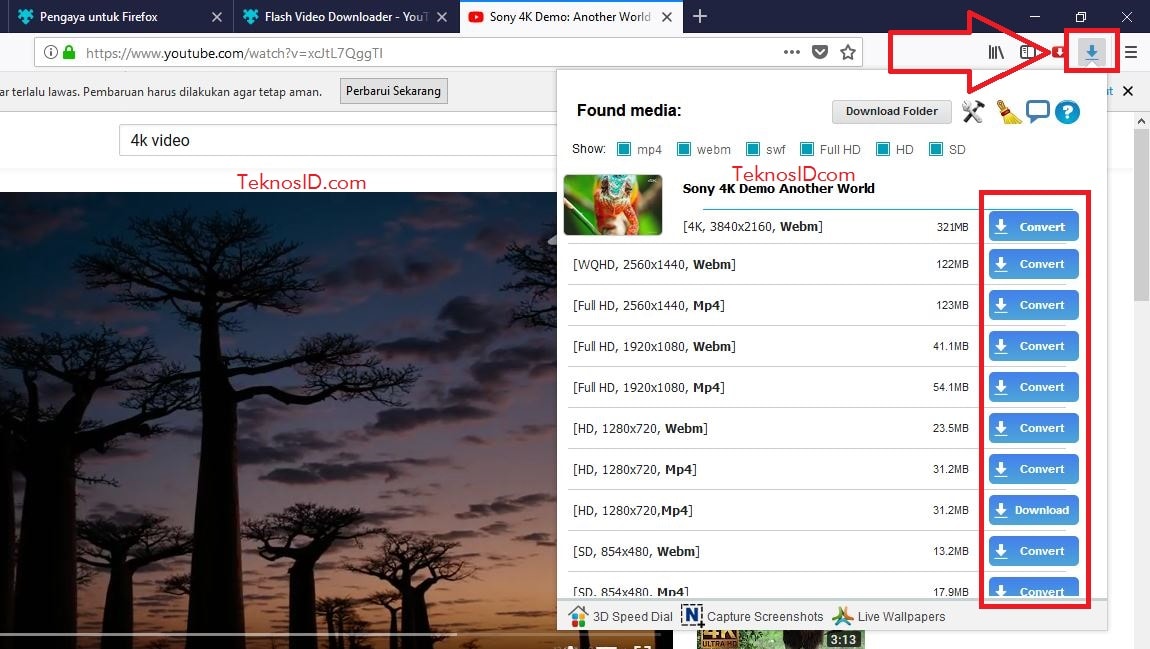
Task: Convert the WQHD 2560x1440 Webm video
Action: (1033, 264)
